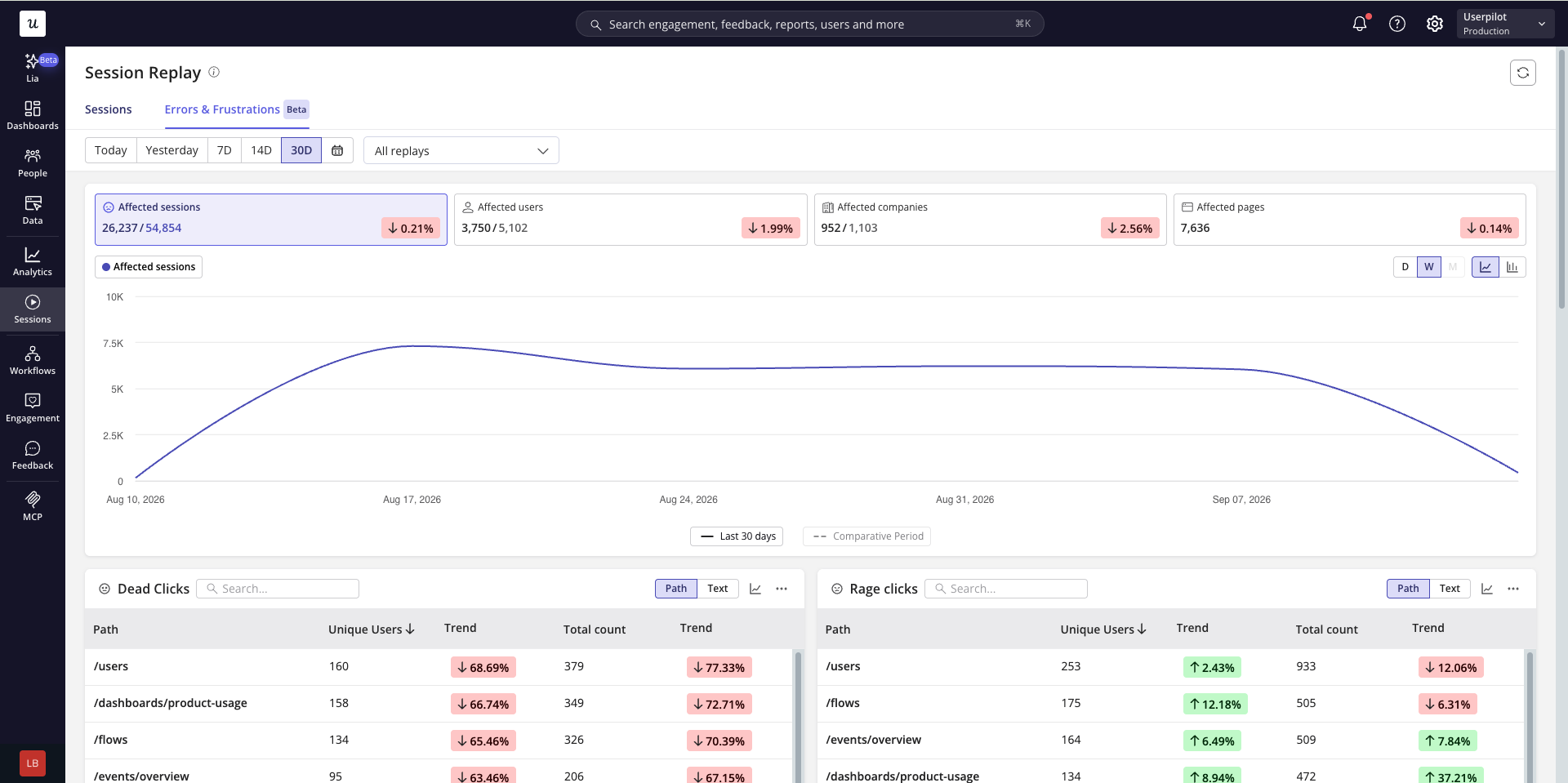
Task: Switch main chart to bar view
Action: pyautogui.click(x=1512, y=267)
